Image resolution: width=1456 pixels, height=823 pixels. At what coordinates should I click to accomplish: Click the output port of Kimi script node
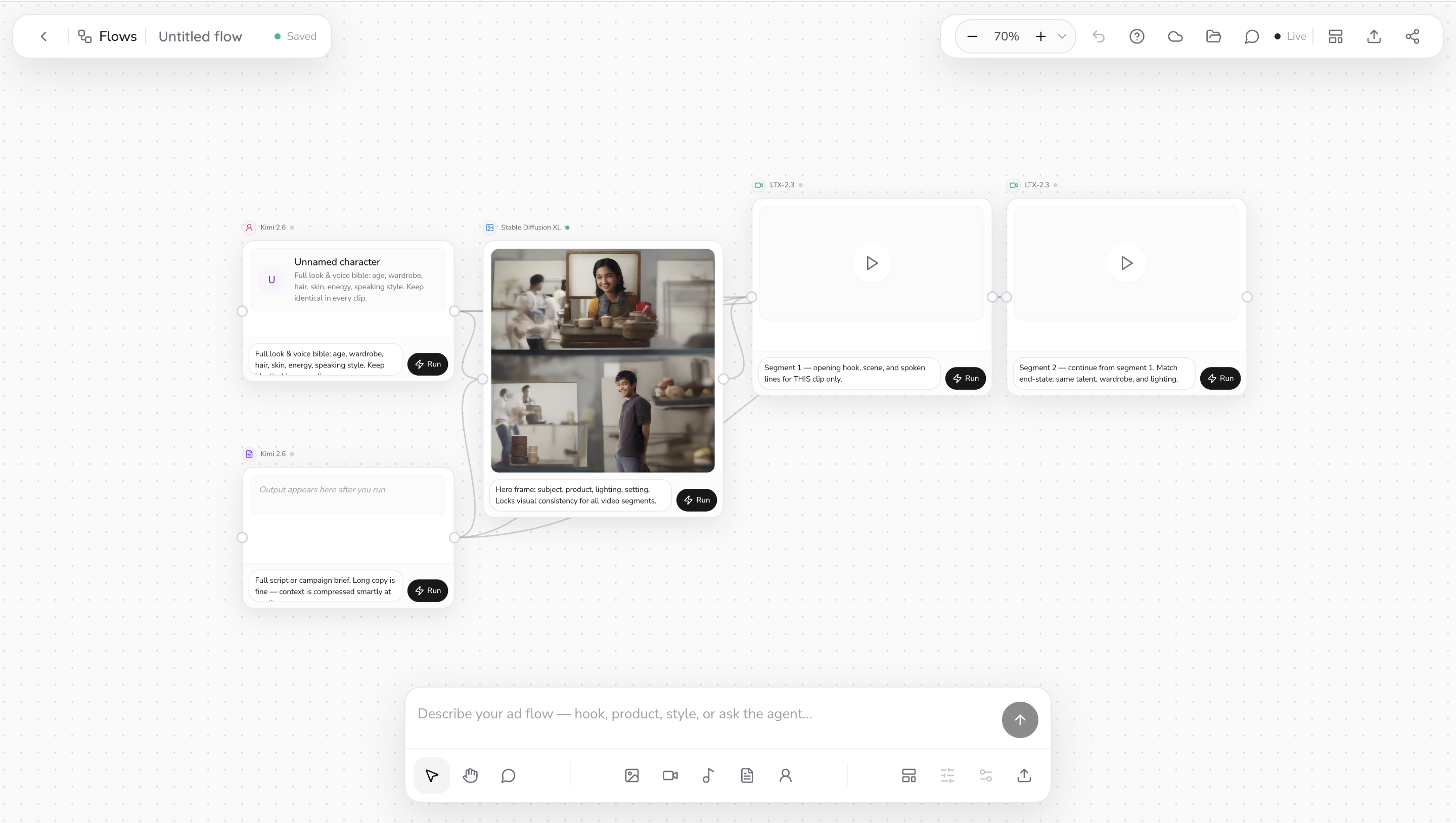point(454,537)
